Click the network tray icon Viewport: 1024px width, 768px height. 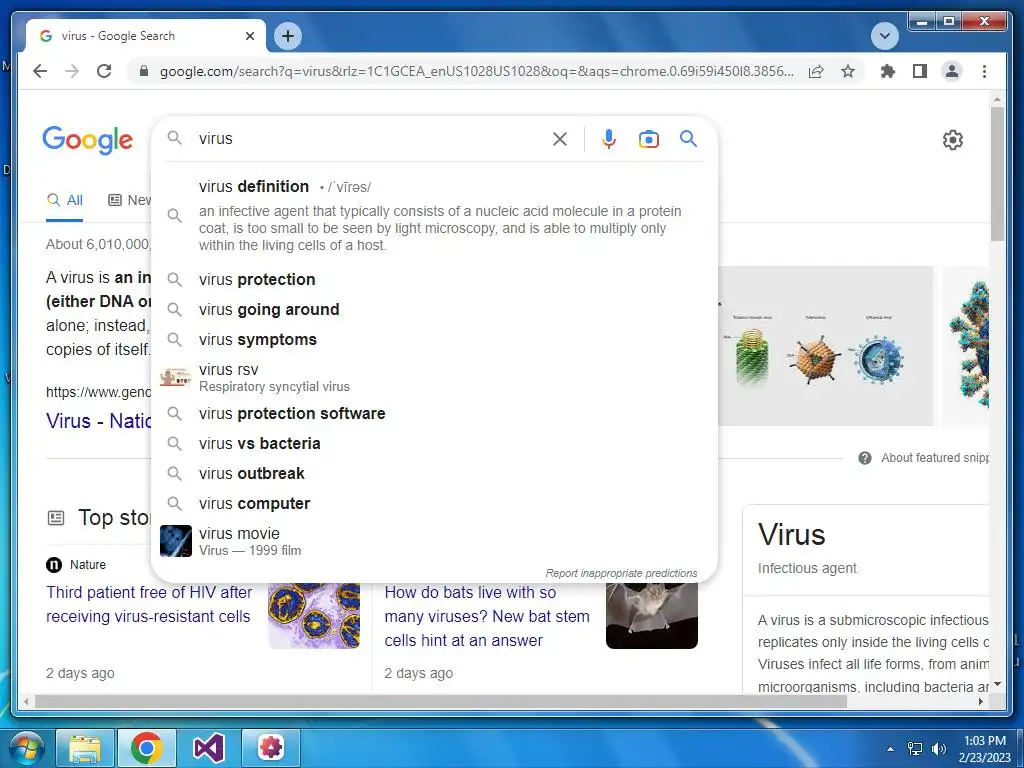click(915, 749)
